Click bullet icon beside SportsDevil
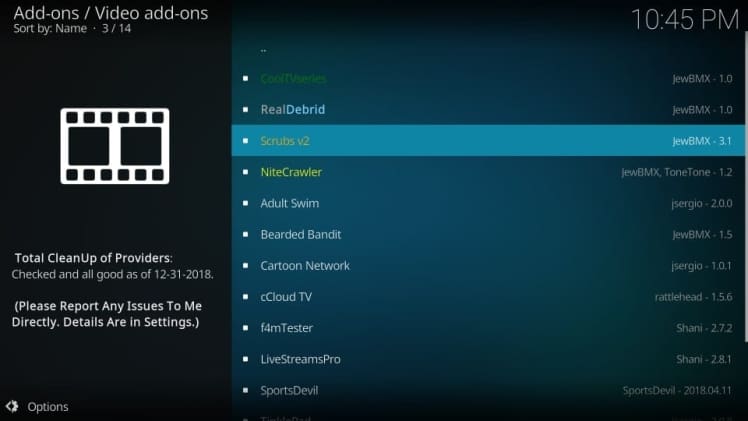 [x=246, y=390]
